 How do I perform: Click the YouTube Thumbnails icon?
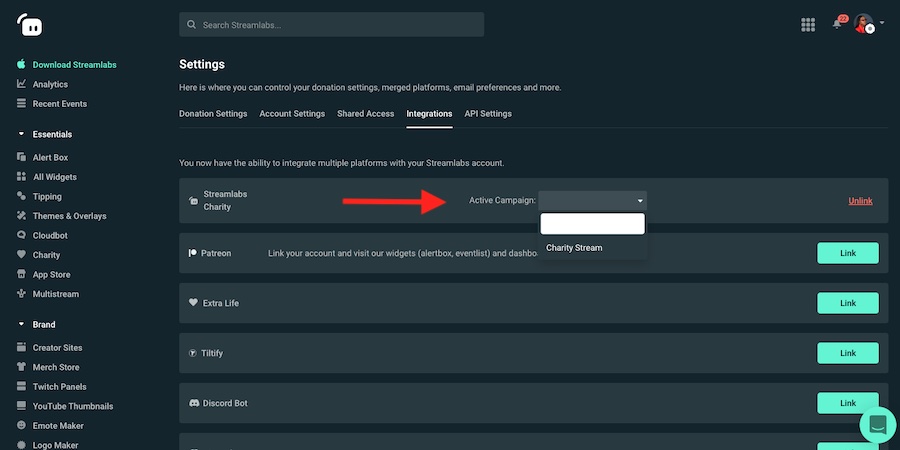(21, 406)
